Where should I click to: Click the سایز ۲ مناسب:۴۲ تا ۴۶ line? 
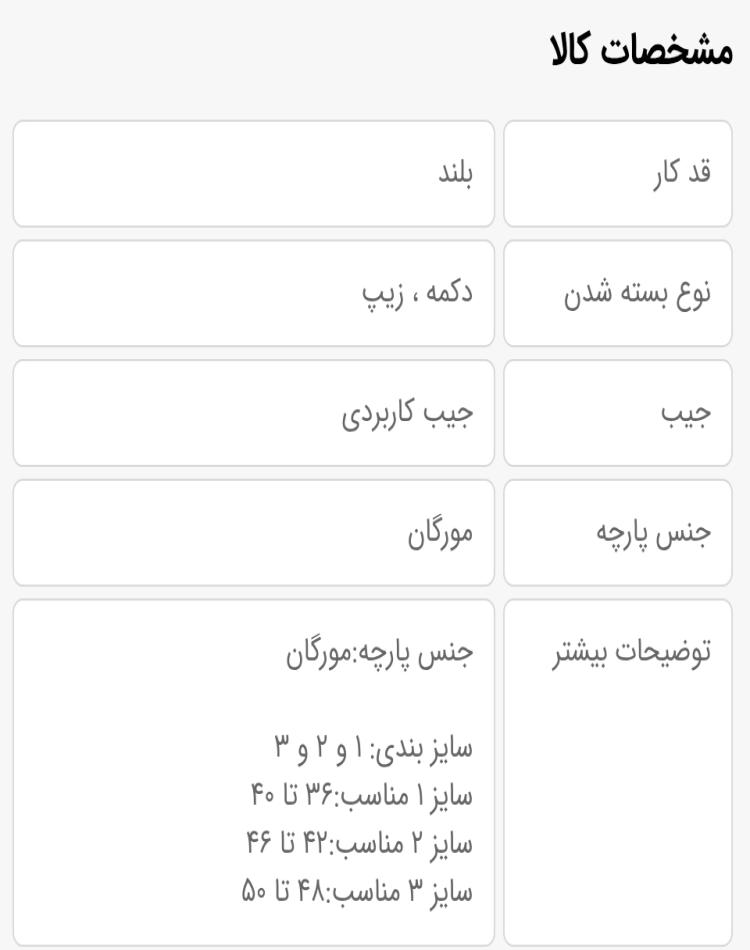(x=359, y=843)
